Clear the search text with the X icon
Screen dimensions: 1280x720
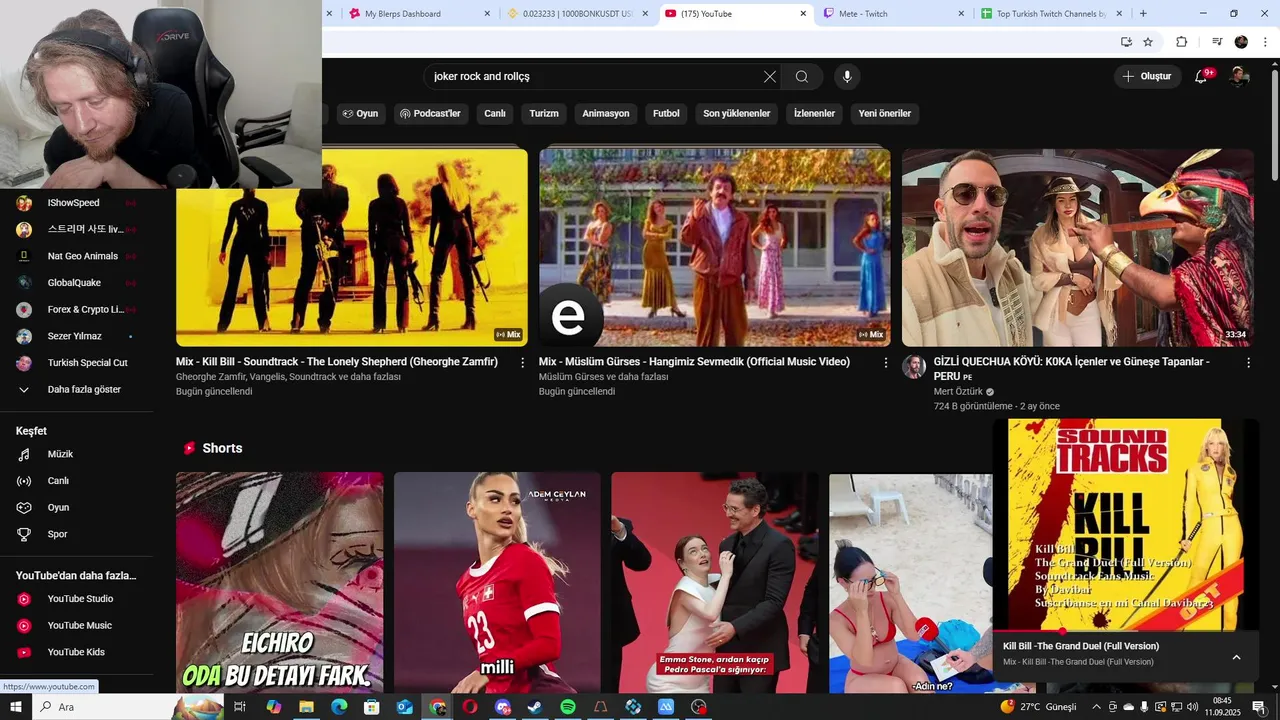(x=770, y=77)
